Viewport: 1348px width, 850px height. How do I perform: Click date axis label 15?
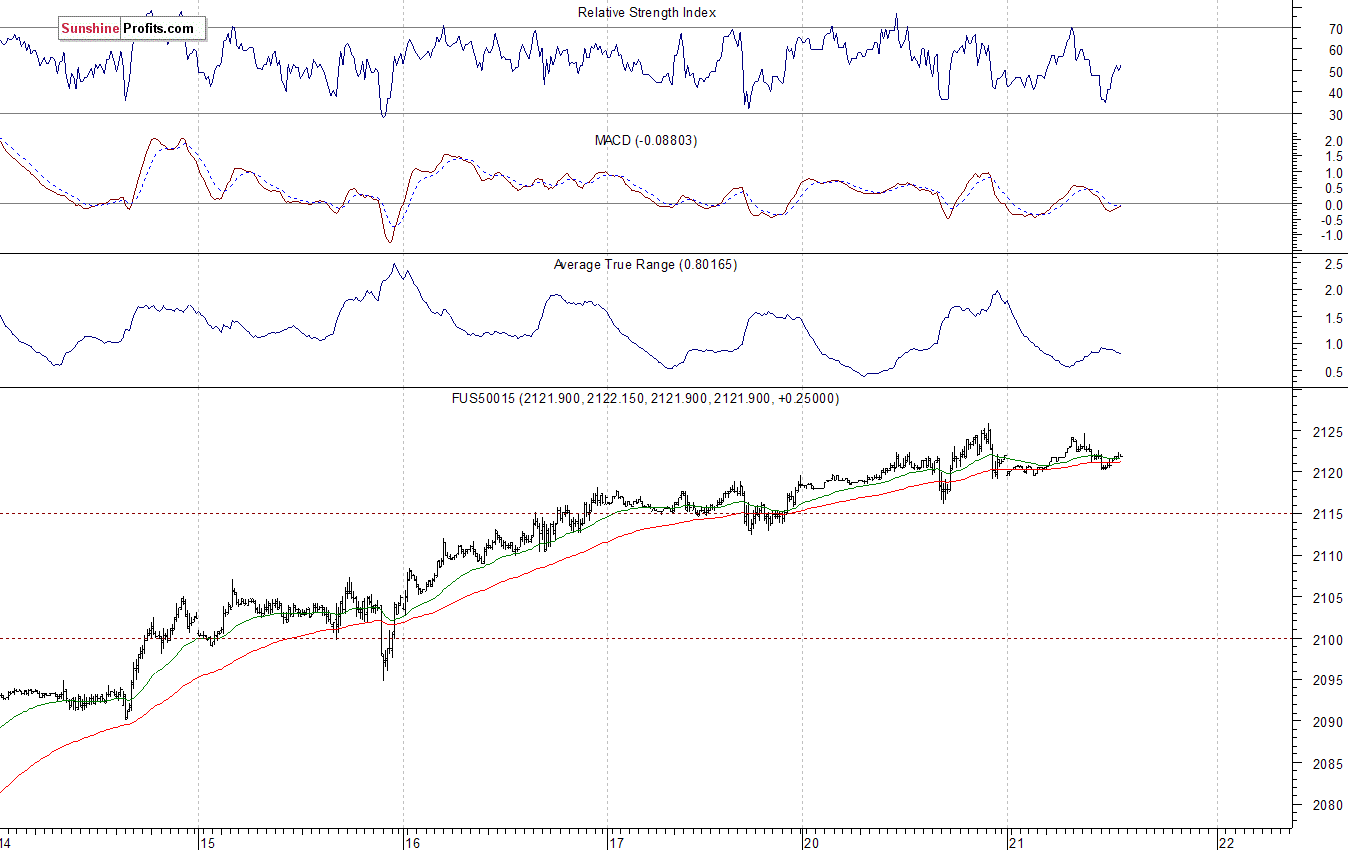pyautogui.click(x=206, y=842)
